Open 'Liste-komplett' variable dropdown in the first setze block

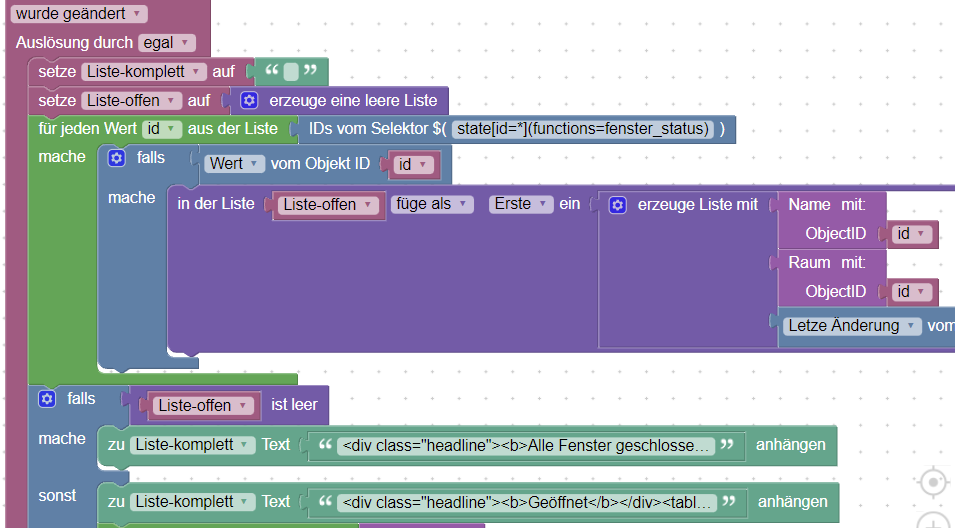point(144,72)
